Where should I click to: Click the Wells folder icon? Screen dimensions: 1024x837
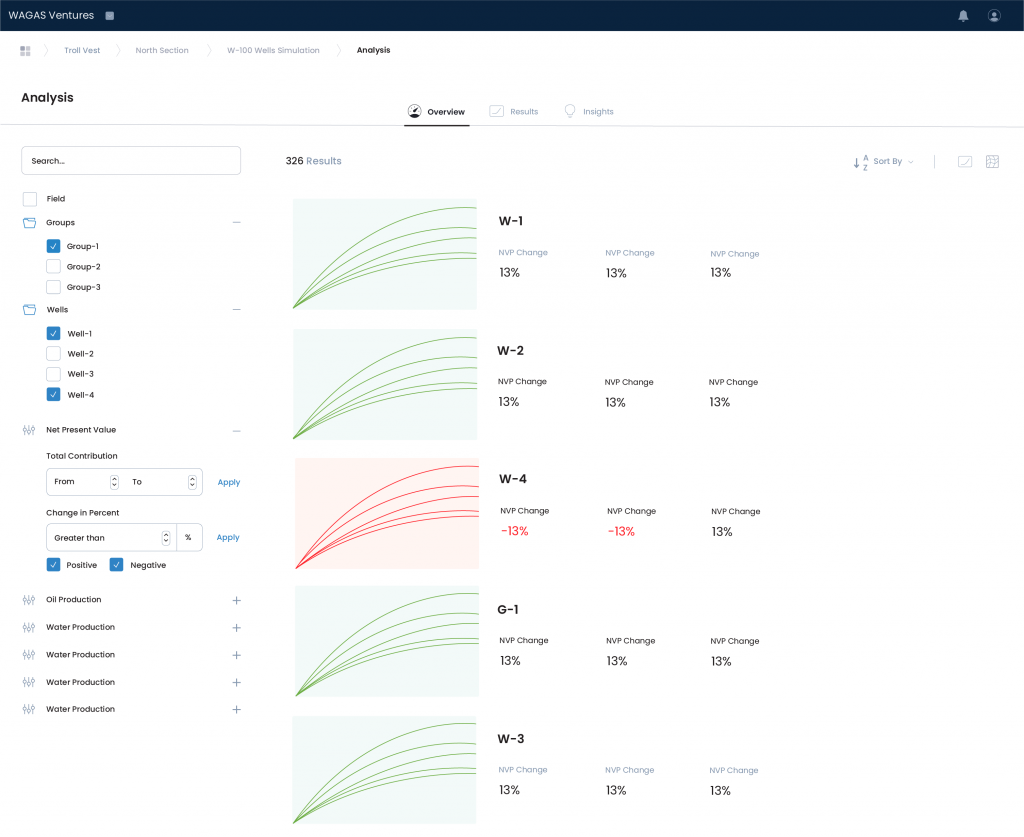pos(29,310)
